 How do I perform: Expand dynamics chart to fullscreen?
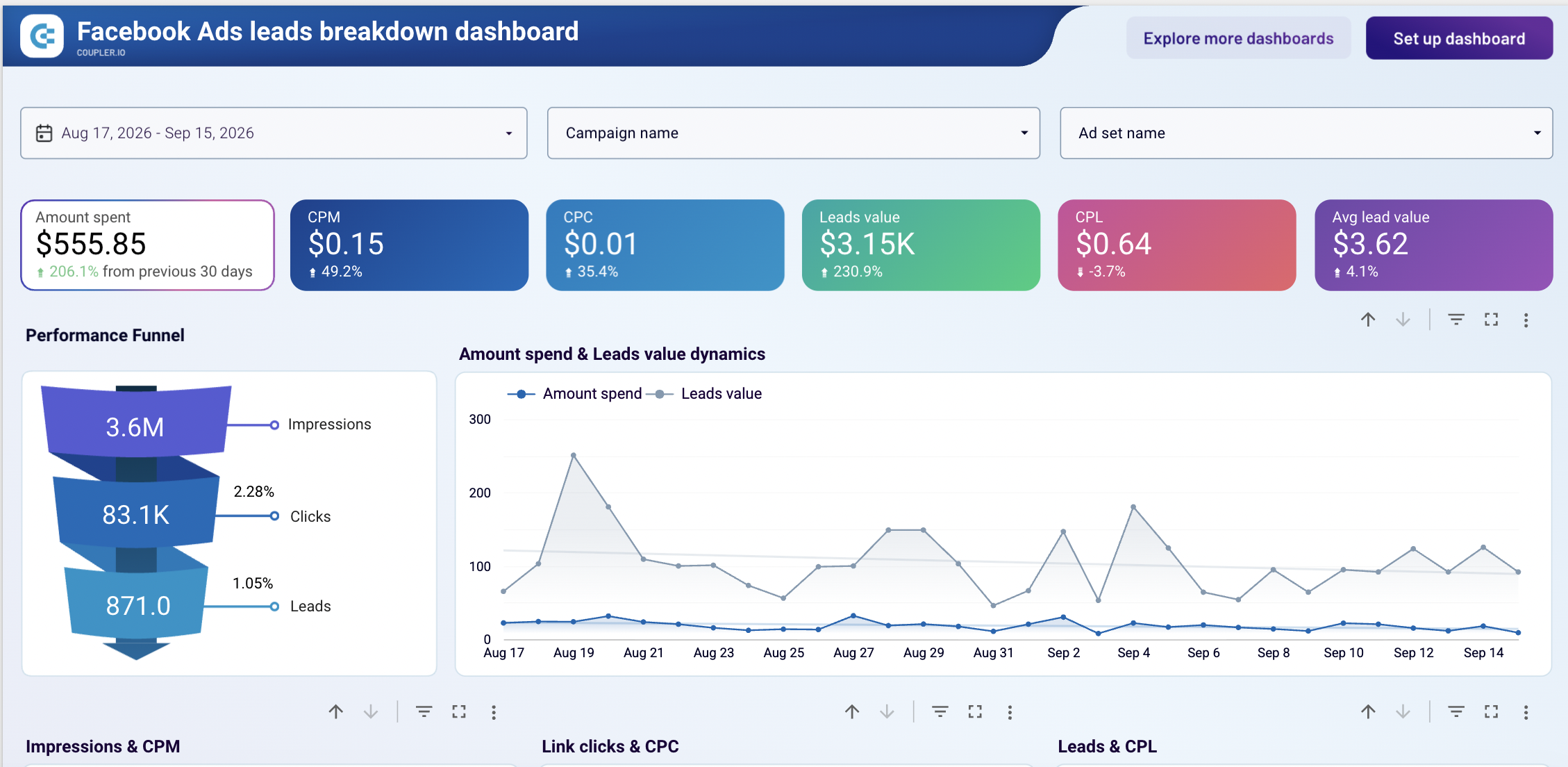pyautogui.click(x=1491, y=320)
